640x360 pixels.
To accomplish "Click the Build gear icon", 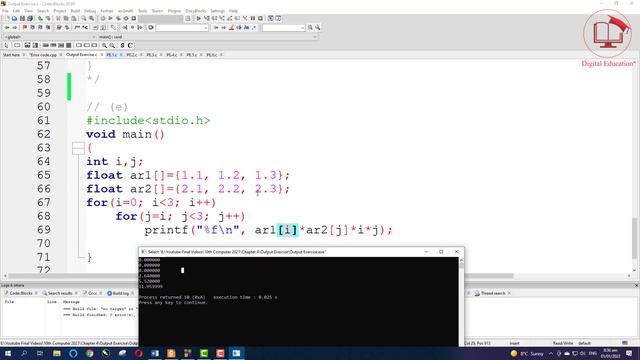I will (103, 18).
